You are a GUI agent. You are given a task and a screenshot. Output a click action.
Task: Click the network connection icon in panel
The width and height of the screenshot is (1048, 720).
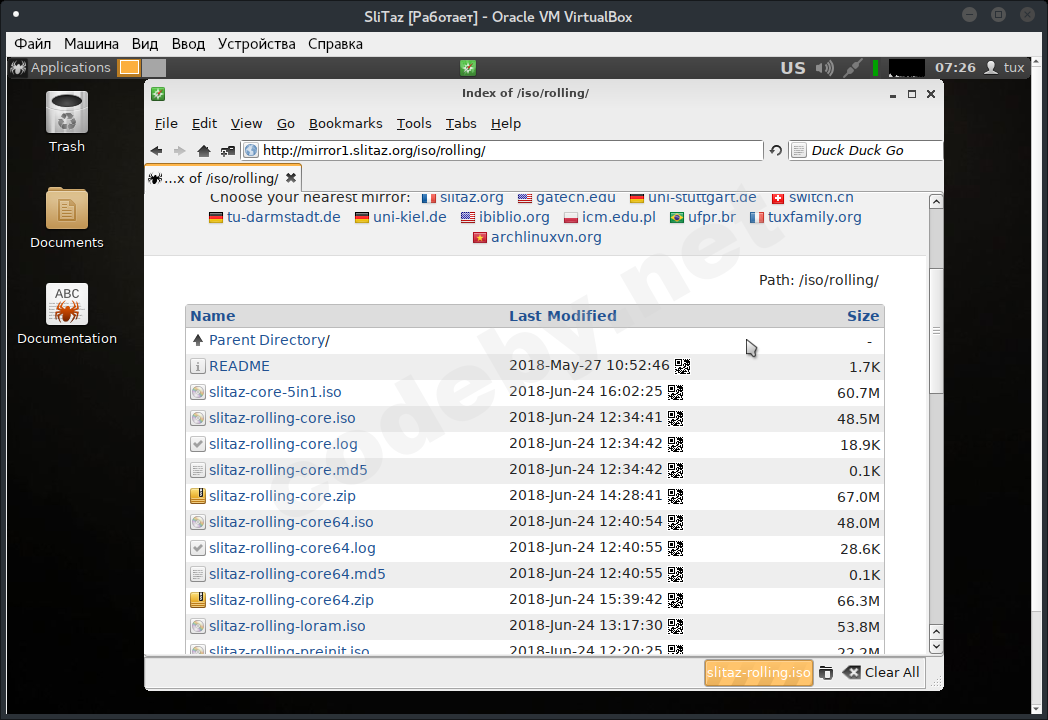pyautogui.click(x=852, y=68)
